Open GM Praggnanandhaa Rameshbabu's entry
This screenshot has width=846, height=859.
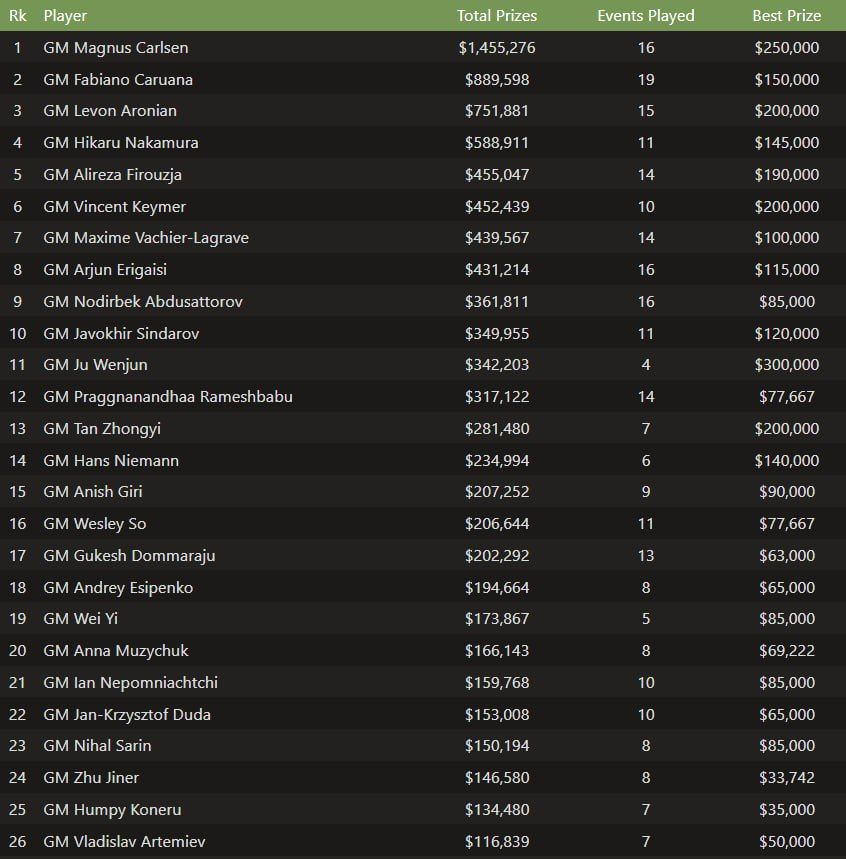pos(168,397)
